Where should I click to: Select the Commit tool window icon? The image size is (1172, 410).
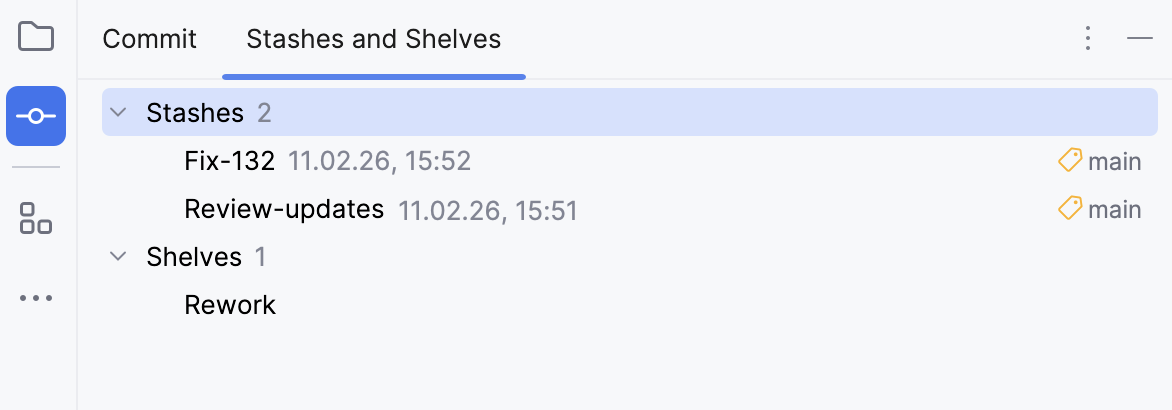36,116
